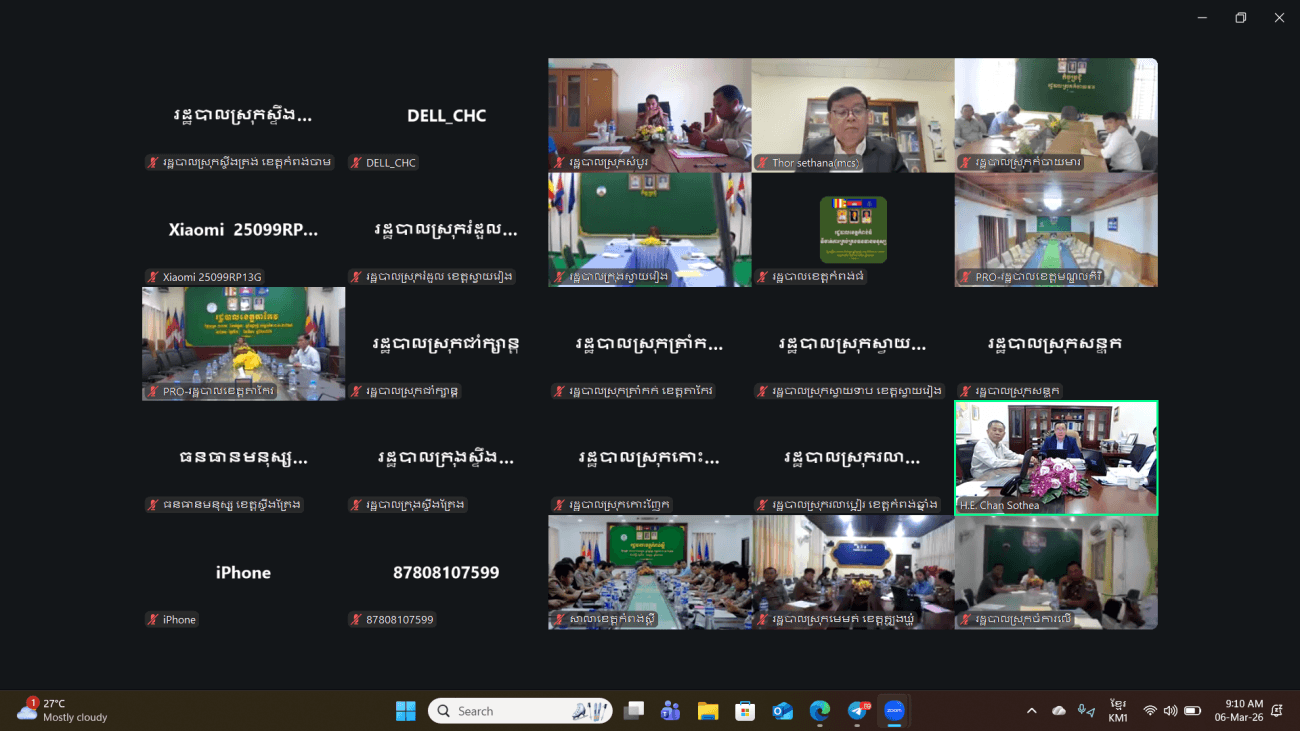
Task: Select the H.E. Chan Sothea video tile
Action: pyautogui.click(x=1056, y=458)
